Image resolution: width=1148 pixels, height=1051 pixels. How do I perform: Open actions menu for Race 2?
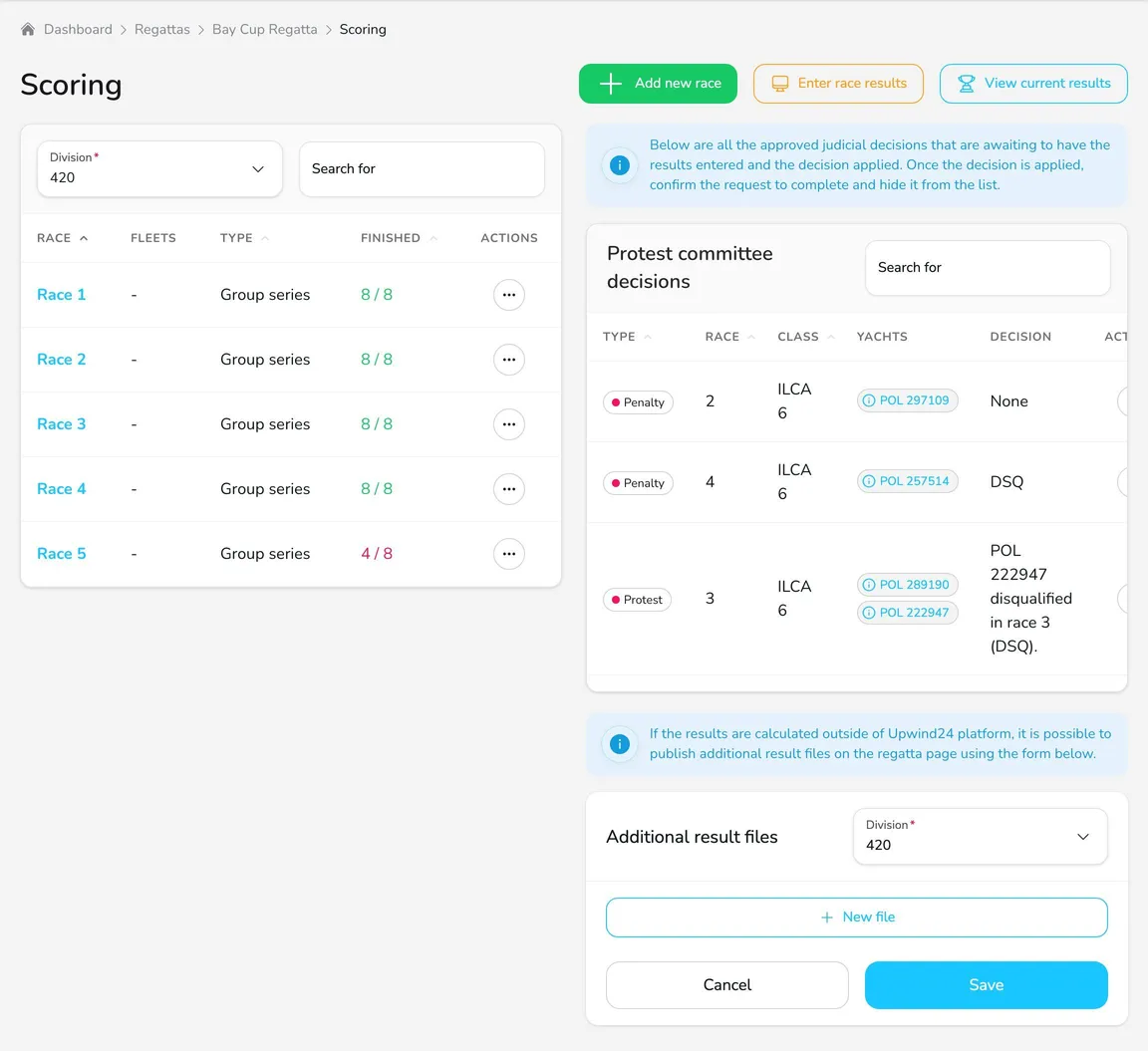[x=509, y=360]
